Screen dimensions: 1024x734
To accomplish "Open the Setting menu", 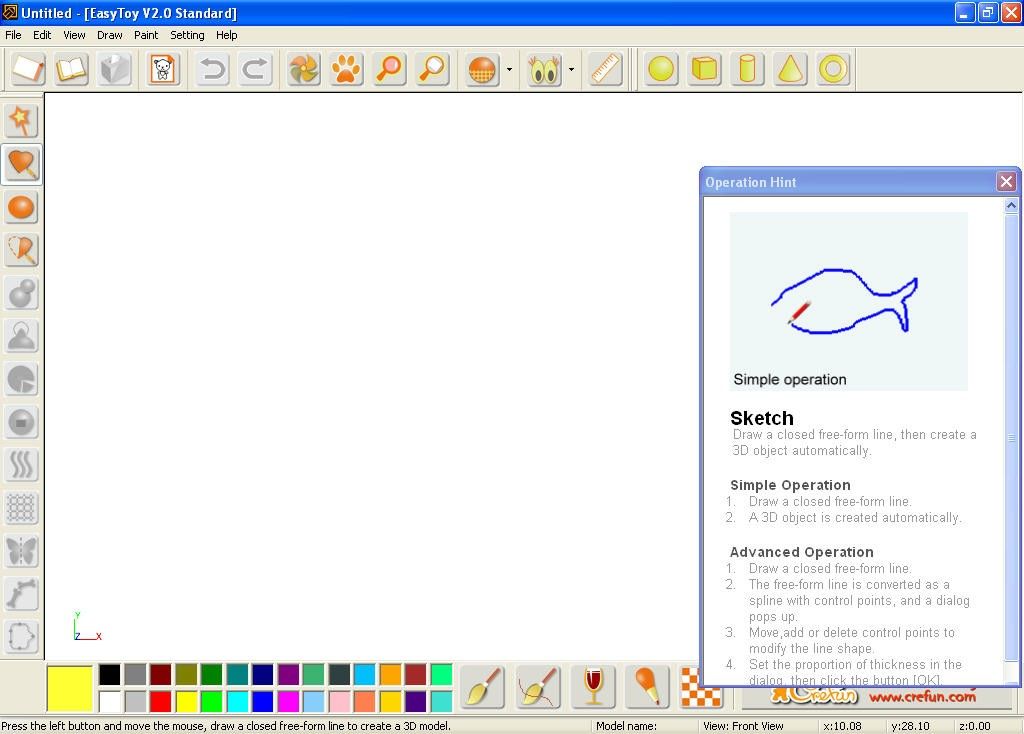I will [x=187, y=35].
